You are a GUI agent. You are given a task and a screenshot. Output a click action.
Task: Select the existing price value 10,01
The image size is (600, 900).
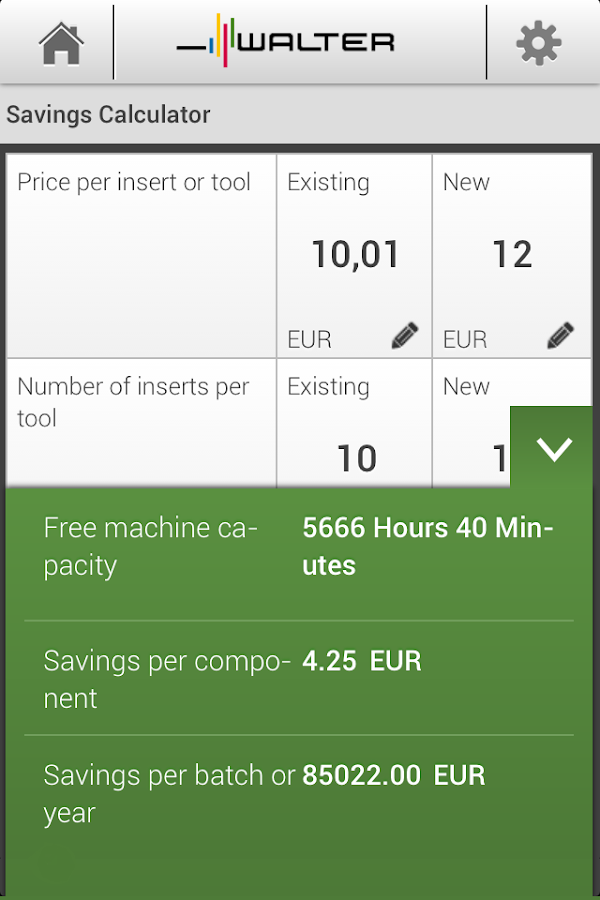(355, 255)
